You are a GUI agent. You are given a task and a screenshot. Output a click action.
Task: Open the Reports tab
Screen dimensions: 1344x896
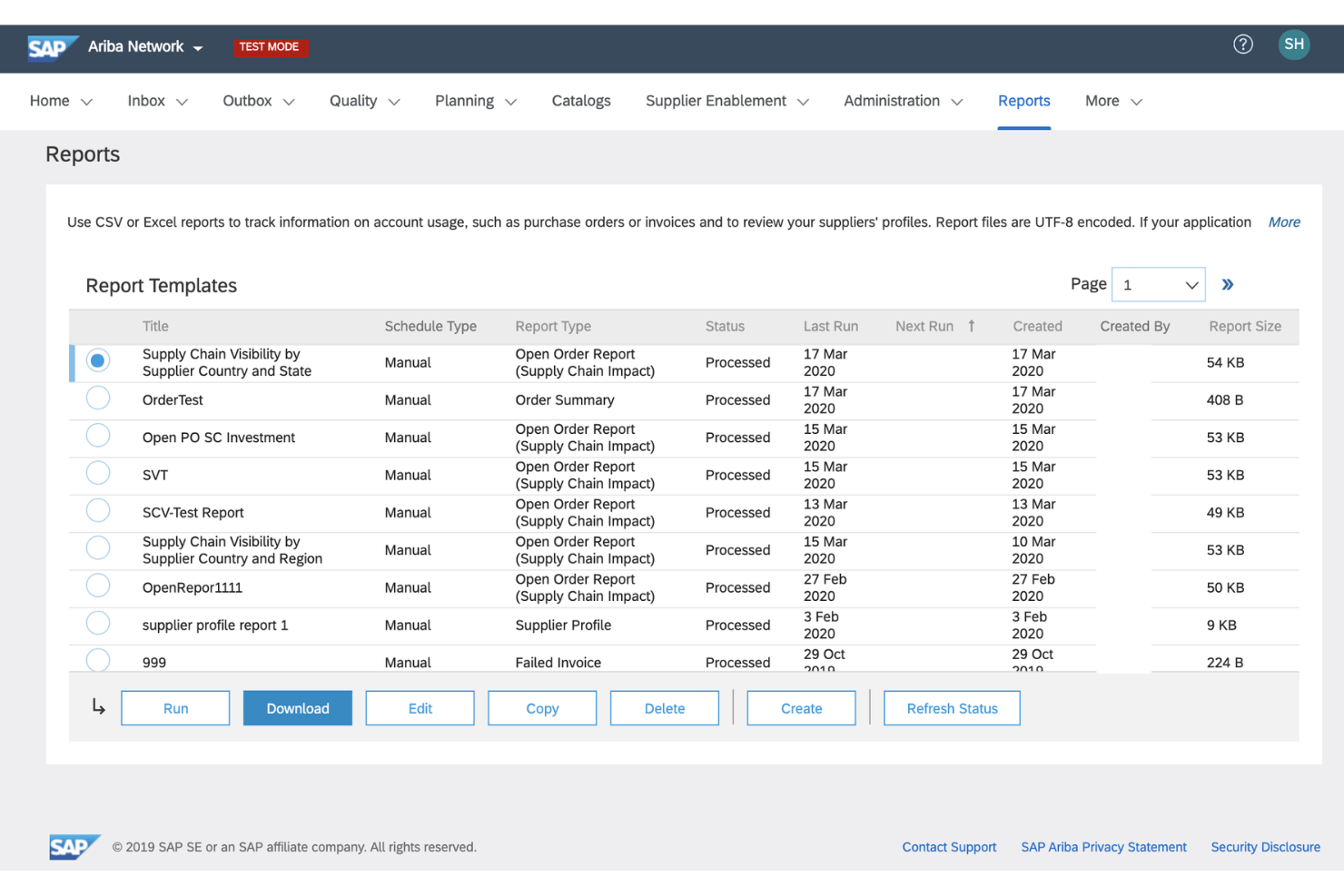pos(1023,101)
